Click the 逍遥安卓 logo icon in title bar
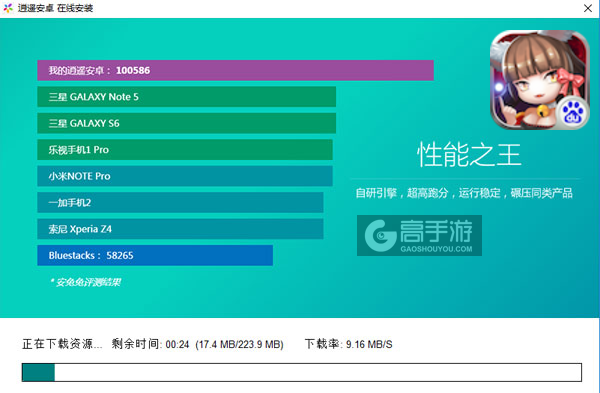This screenshot has height=393, width=600. point(8,8)
